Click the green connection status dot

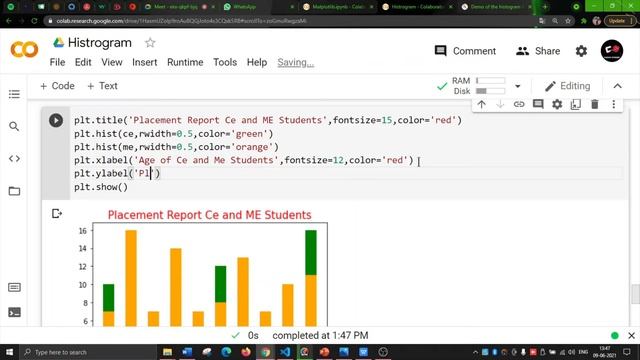click(615, 336)
